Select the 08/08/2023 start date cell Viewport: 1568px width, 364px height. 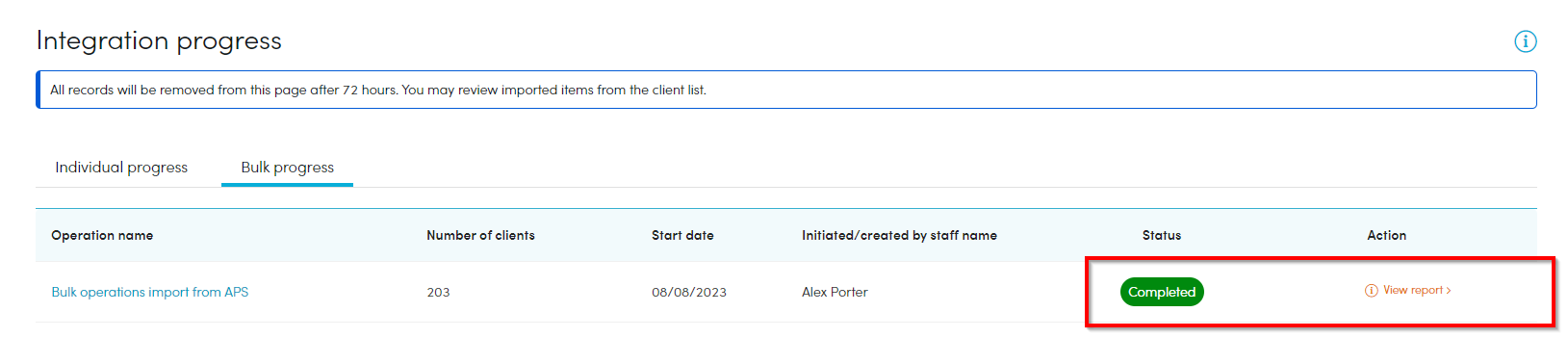coord(689,292)
